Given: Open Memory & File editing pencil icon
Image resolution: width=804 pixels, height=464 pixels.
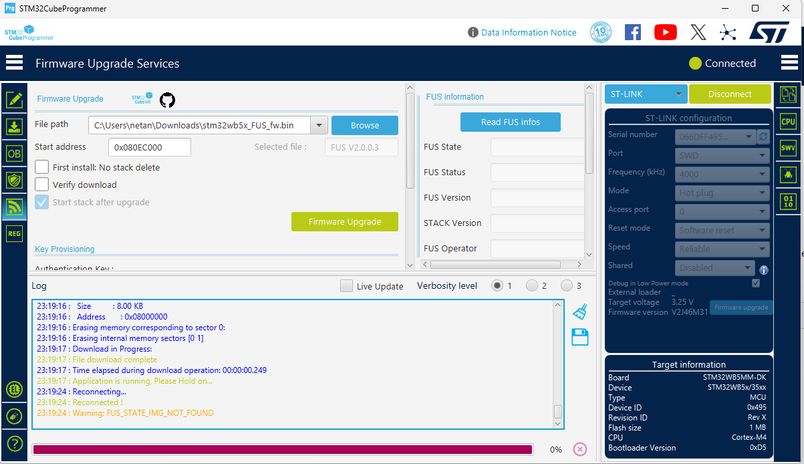Looking at the screenshot, I should [x=14, y=99].
